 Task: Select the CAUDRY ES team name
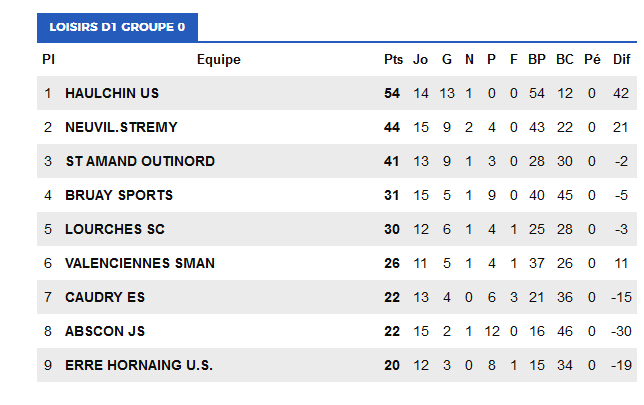105,297
